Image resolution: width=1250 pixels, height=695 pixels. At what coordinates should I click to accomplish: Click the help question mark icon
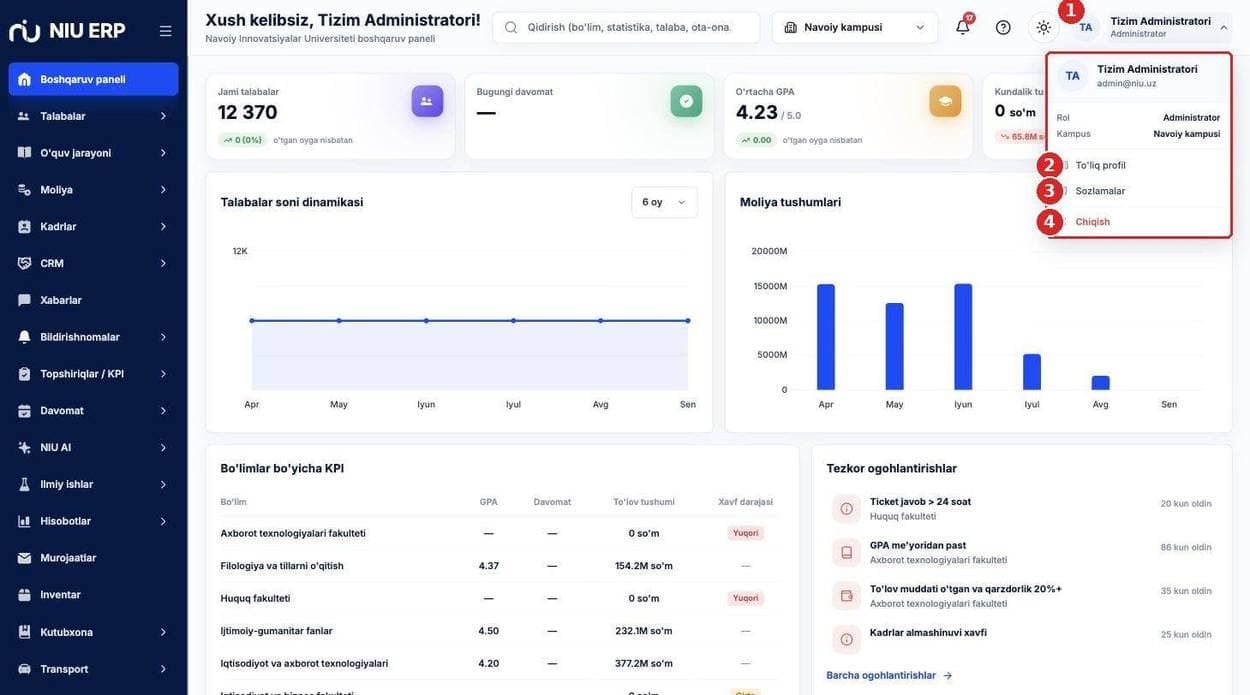point(1003,27)
